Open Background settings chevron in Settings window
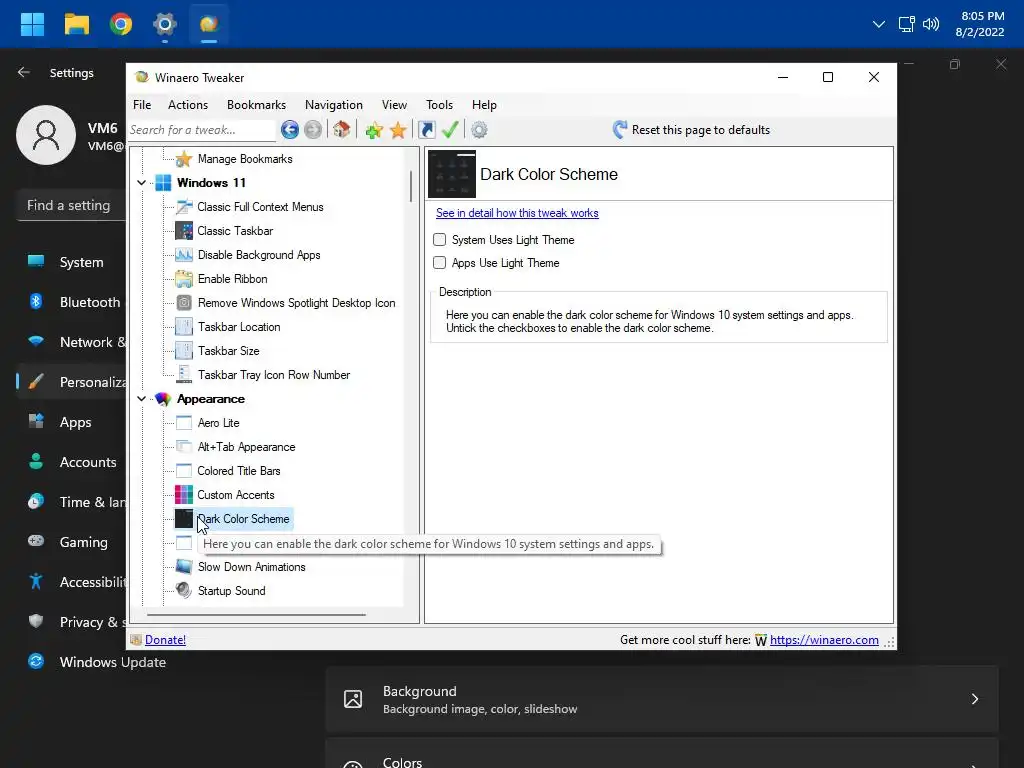 tap(974, 699)
